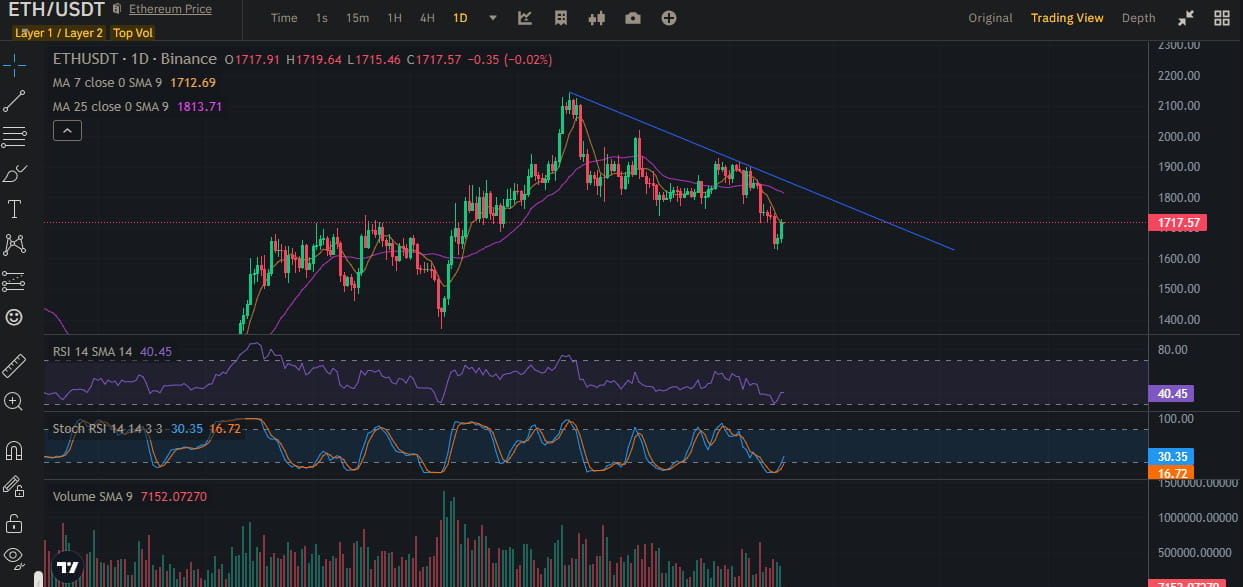Open the Fibonacci retracement tool
1243x587 pixels.
pyautogui.click(x=14, y=138)
